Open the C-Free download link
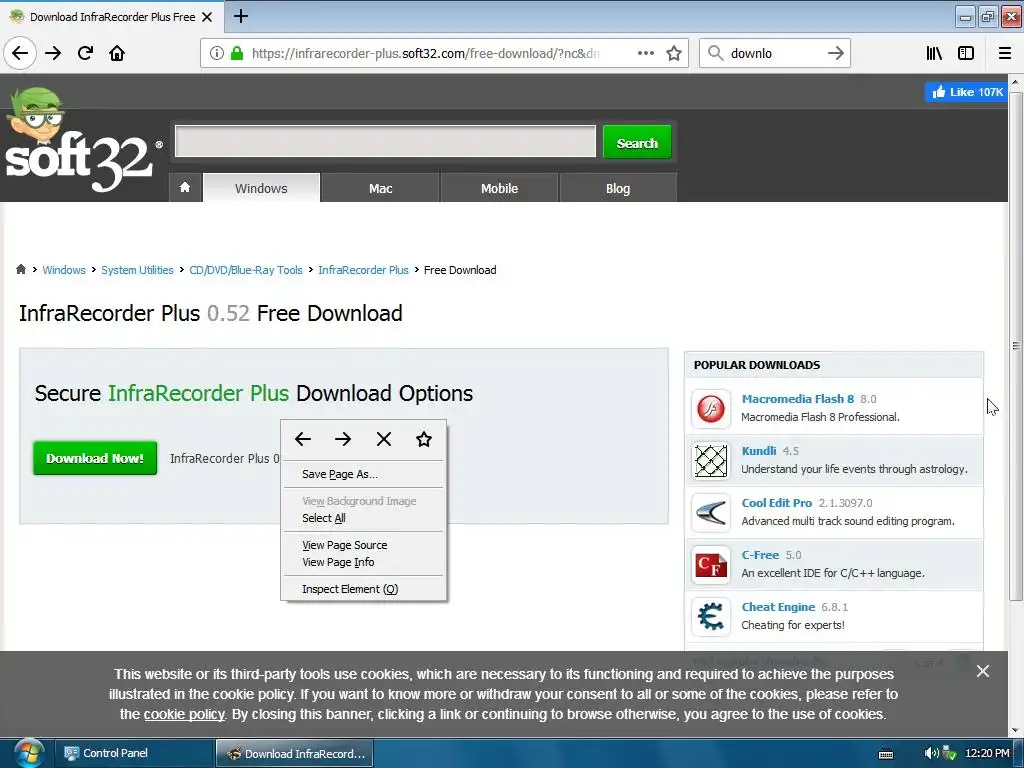Screen dimensions: 1024x768 point(760,554)
